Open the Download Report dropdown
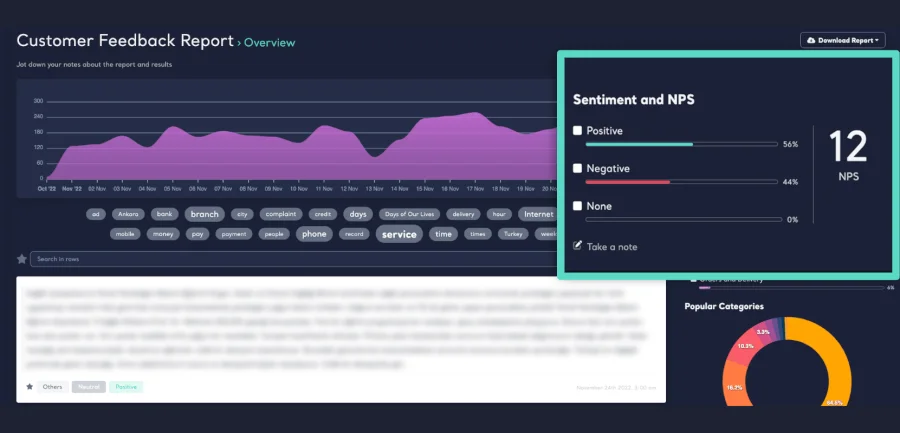Screen dimensions: 900x433 click(x=843, y=40)
